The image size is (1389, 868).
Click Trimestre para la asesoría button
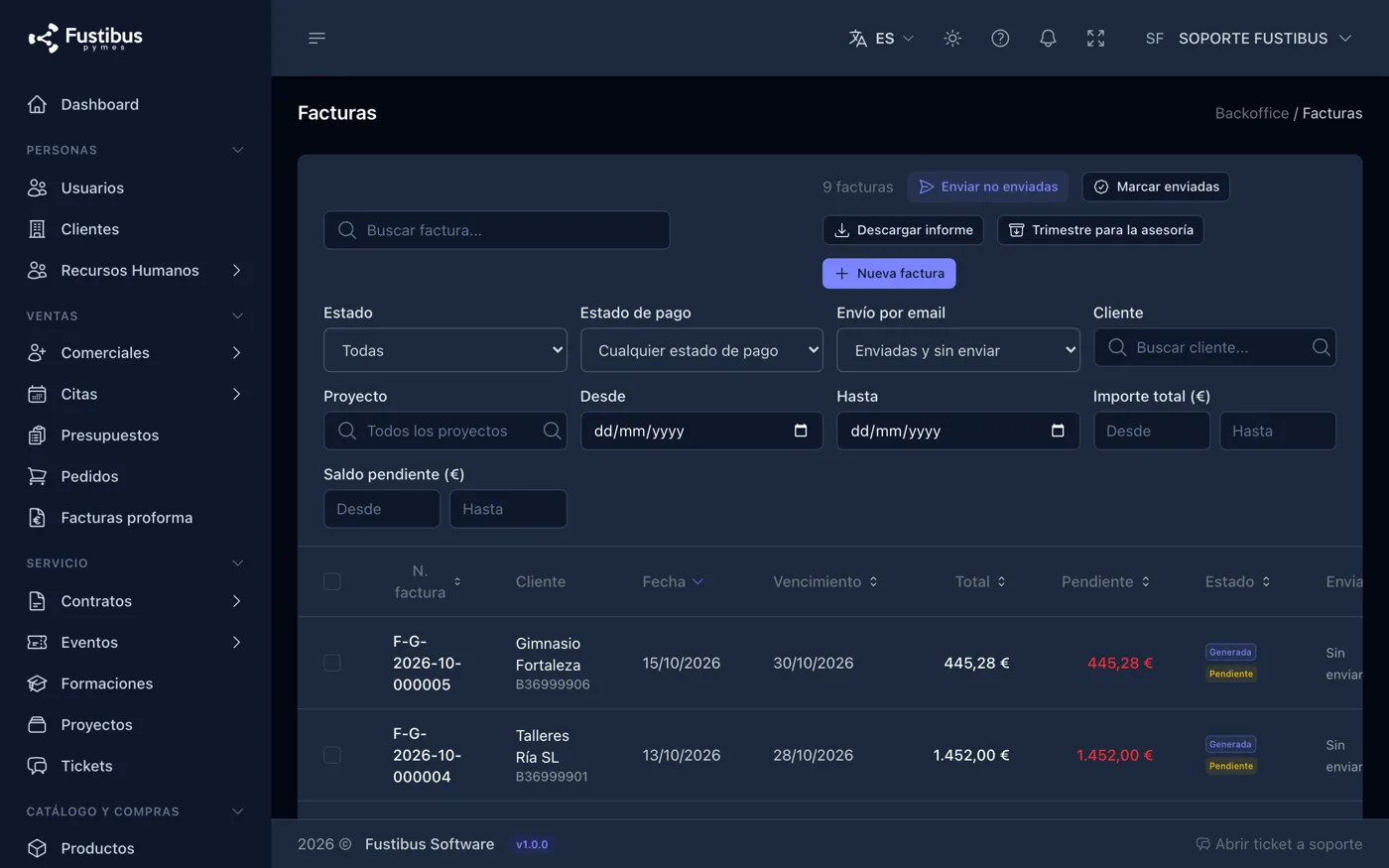click(x=1100, y=230)
